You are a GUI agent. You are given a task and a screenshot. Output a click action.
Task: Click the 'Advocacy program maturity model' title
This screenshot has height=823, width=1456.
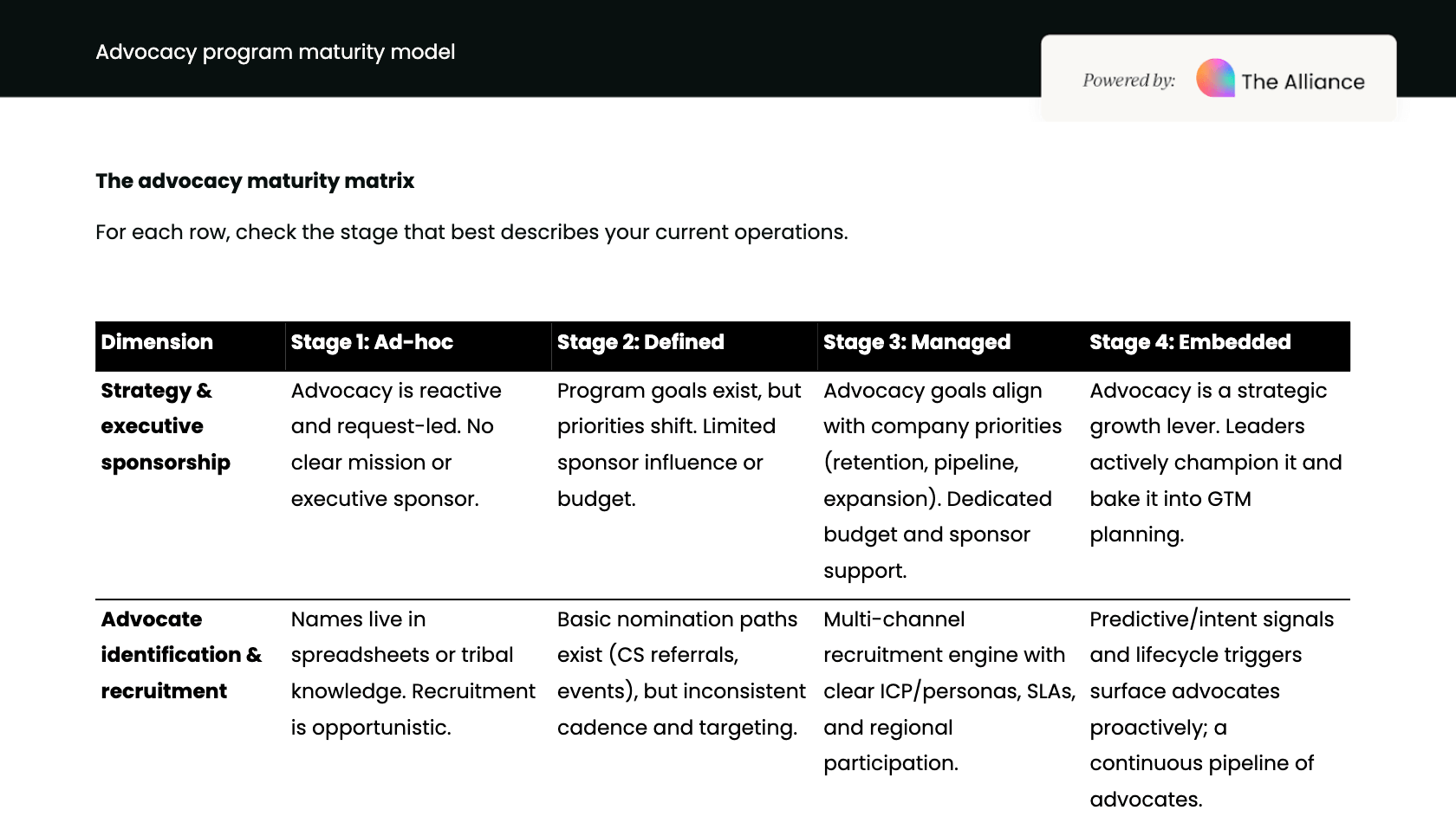pyautogui.click(x=275, y=52)
